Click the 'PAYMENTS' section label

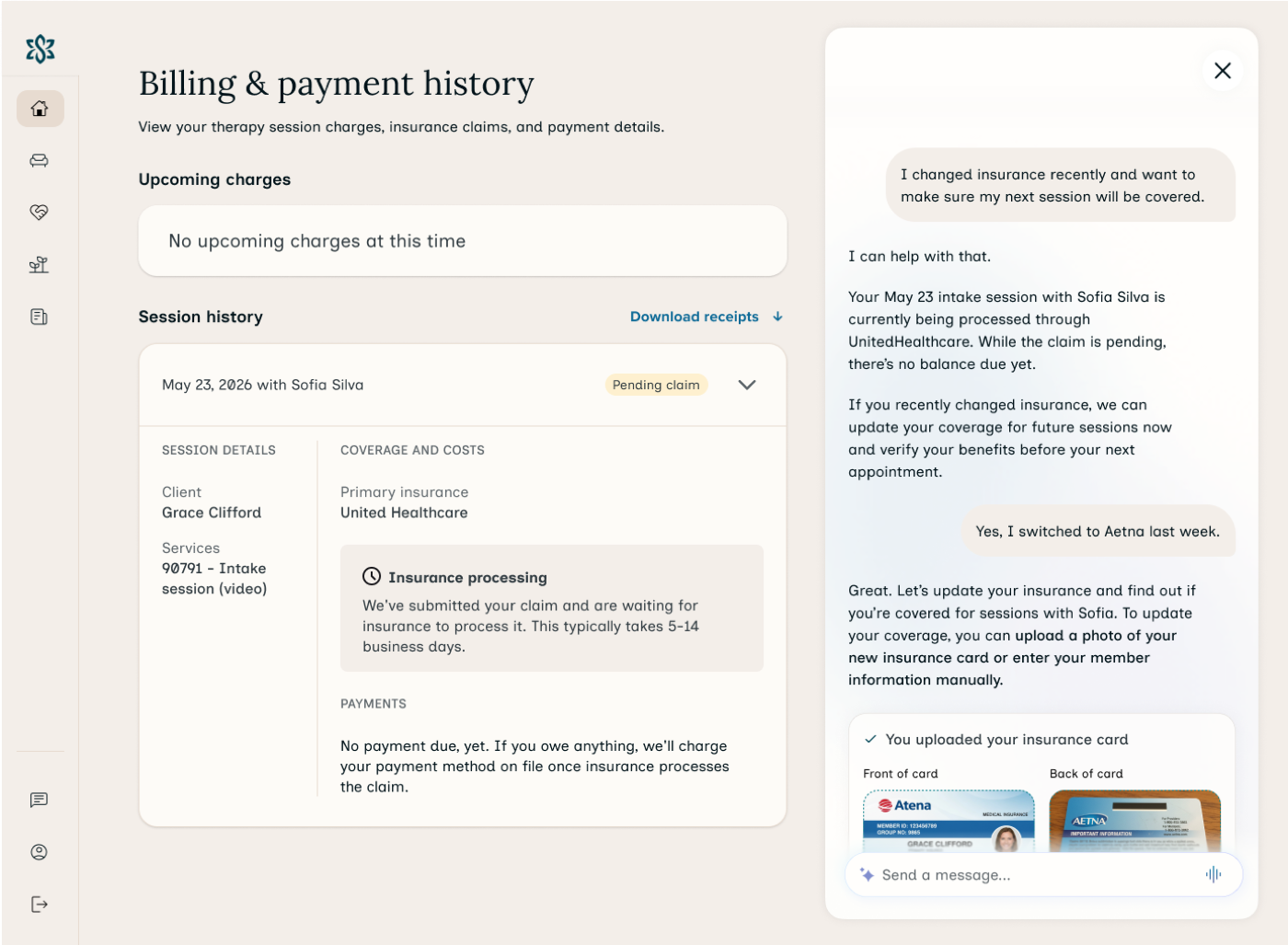(374, 704)
